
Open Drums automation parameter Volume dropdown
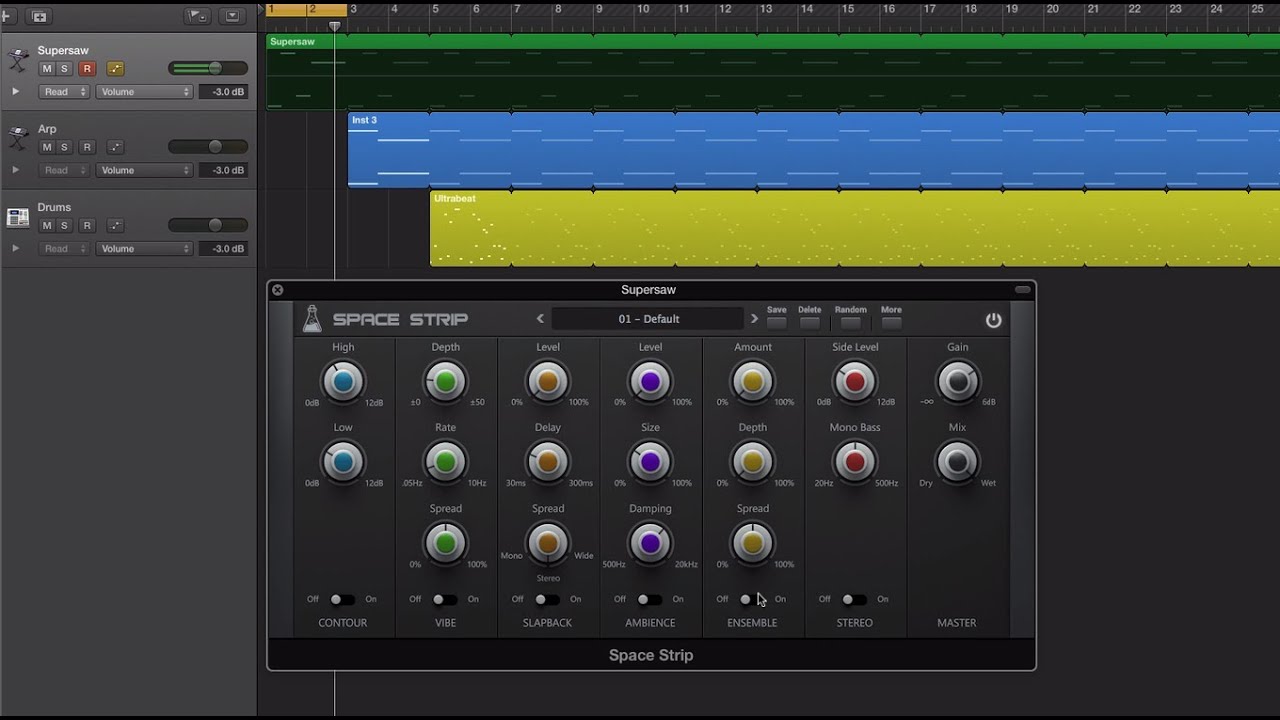click(x=144, y=249)
